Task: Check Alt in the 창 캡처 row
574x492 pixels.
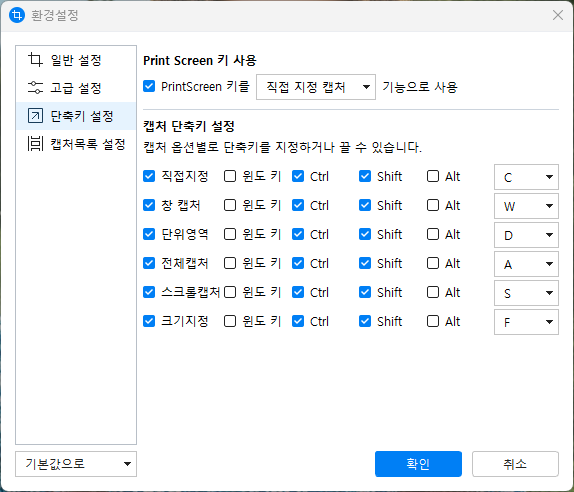Action: pos(433,205)
